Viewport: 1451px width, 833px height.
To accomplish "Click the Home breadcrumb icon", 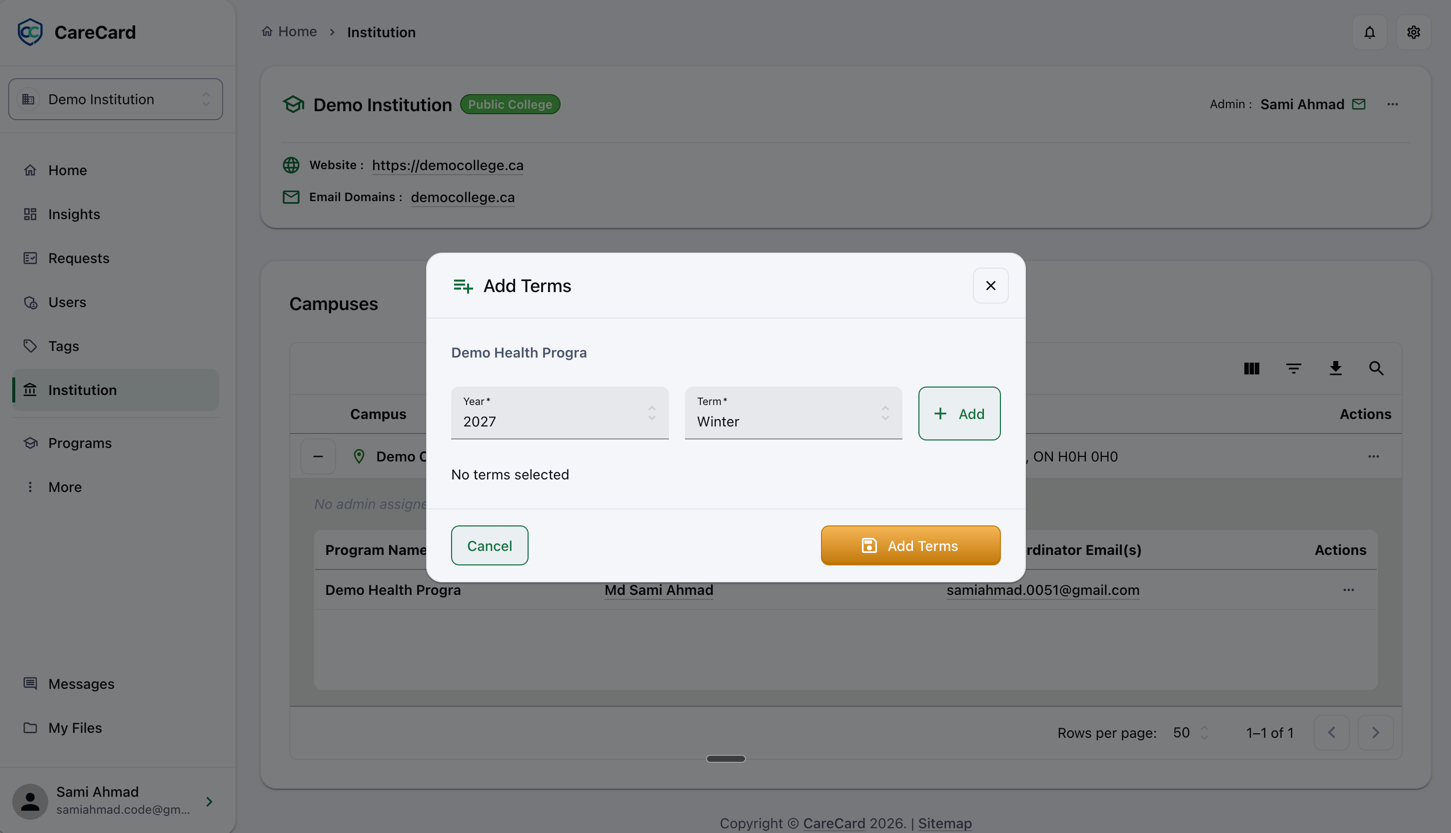I will click(267, 32).
